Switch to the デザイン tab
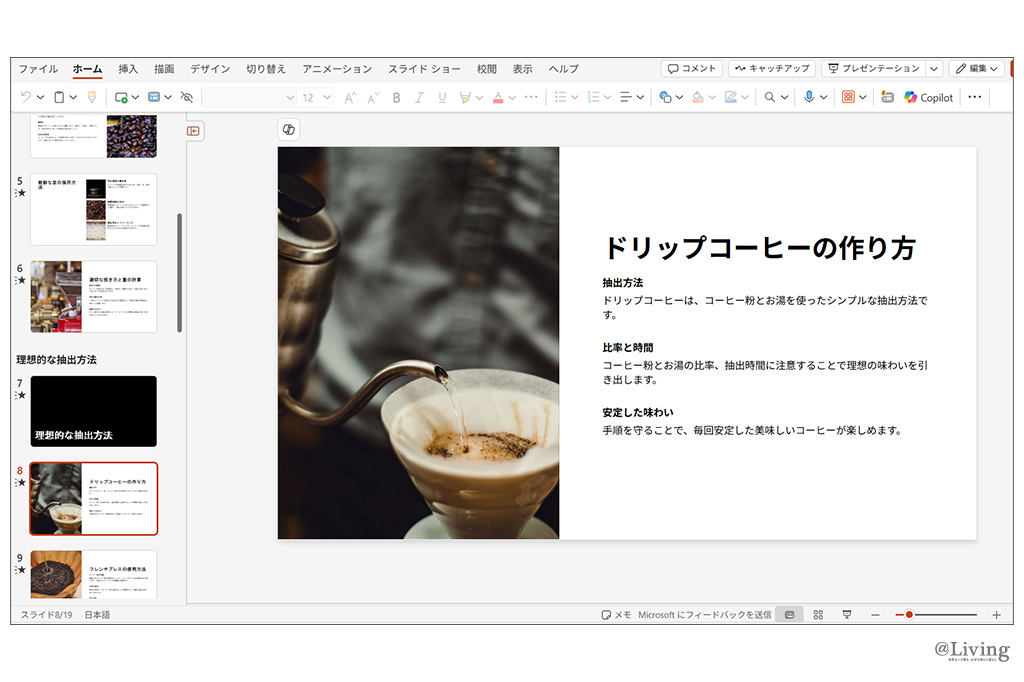This screenshot has width=1024, height=682. pyautogui.click(x=210, y=69)
